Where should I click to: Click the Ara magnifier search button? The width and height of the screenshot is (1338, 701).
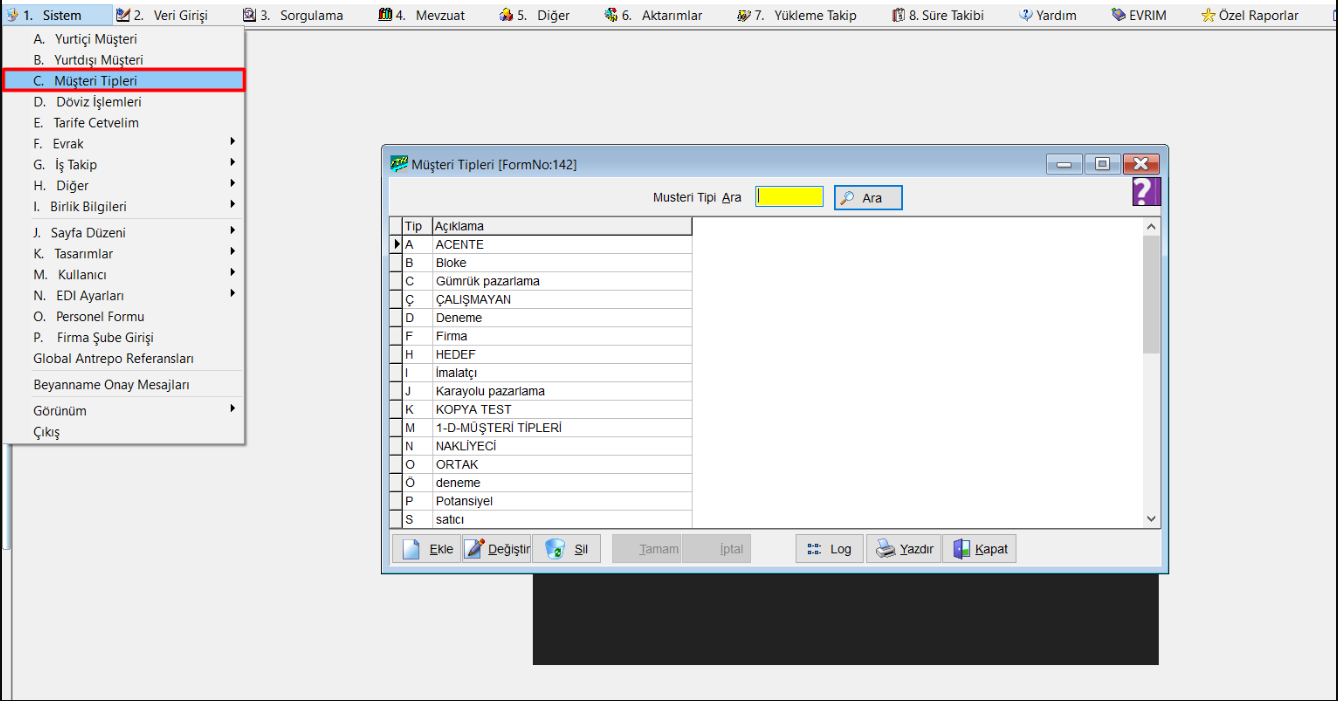pos(868,198)
